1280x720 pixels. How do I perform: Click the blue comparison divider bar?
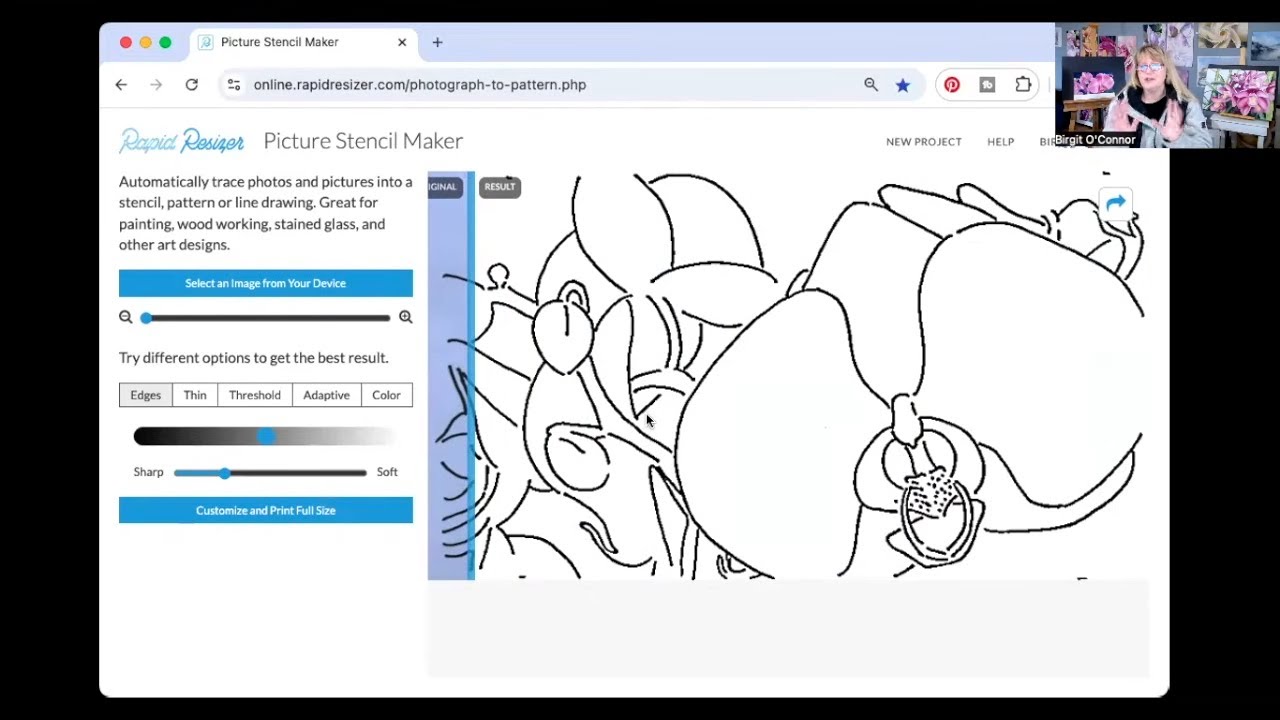tap(470, 375)
